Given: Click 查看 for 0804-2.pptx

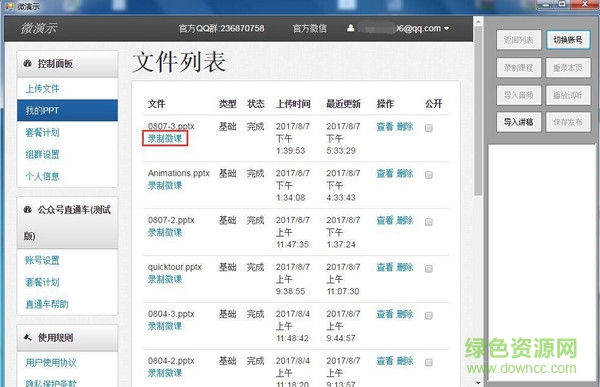Looking at the screenshot, I should 385,361.
